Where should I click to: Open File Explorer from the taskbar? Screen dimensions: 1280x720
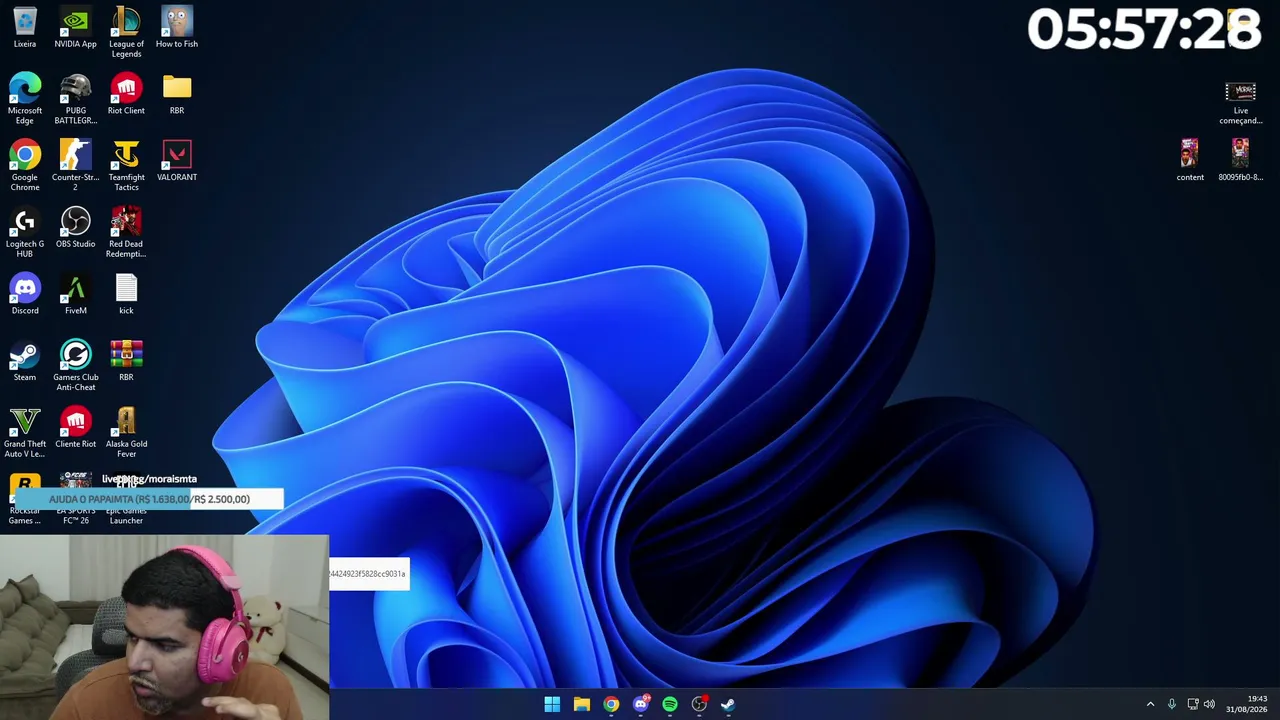coord(581,704)
